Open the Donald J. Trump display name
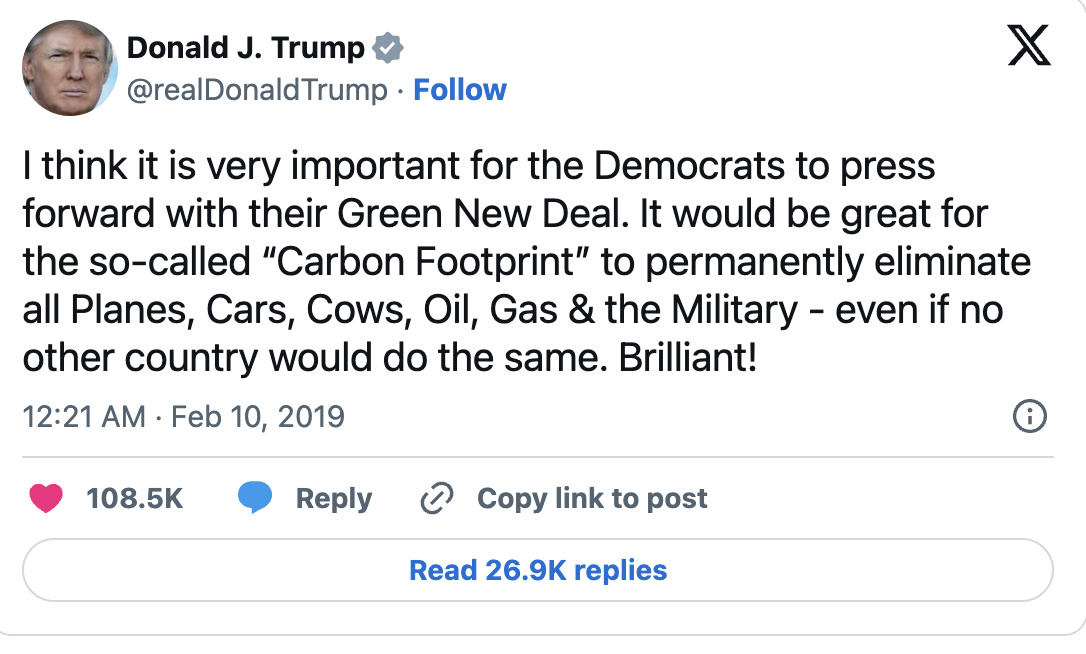This screenshot has width=1086, height=654. (x=247, y=47)
